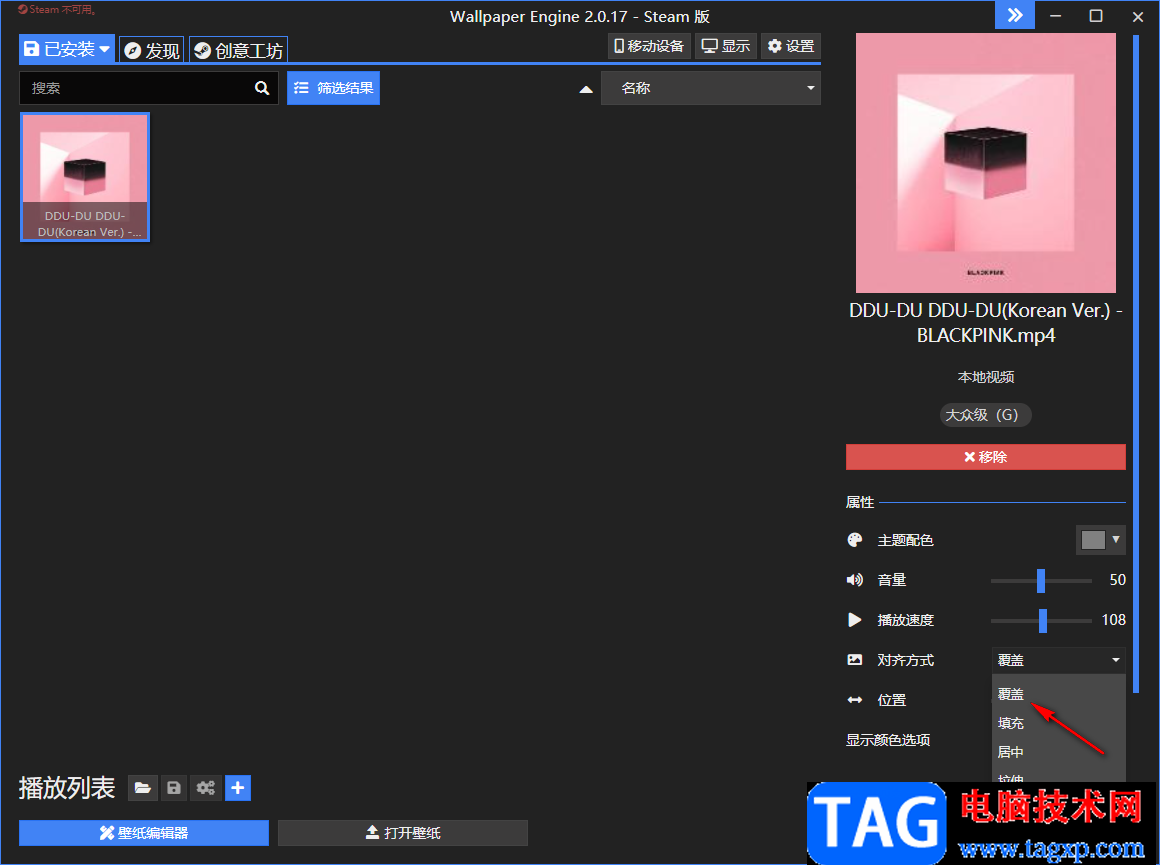Expand the 已安装 tab dropdown arrow

[x=105, y=50]
